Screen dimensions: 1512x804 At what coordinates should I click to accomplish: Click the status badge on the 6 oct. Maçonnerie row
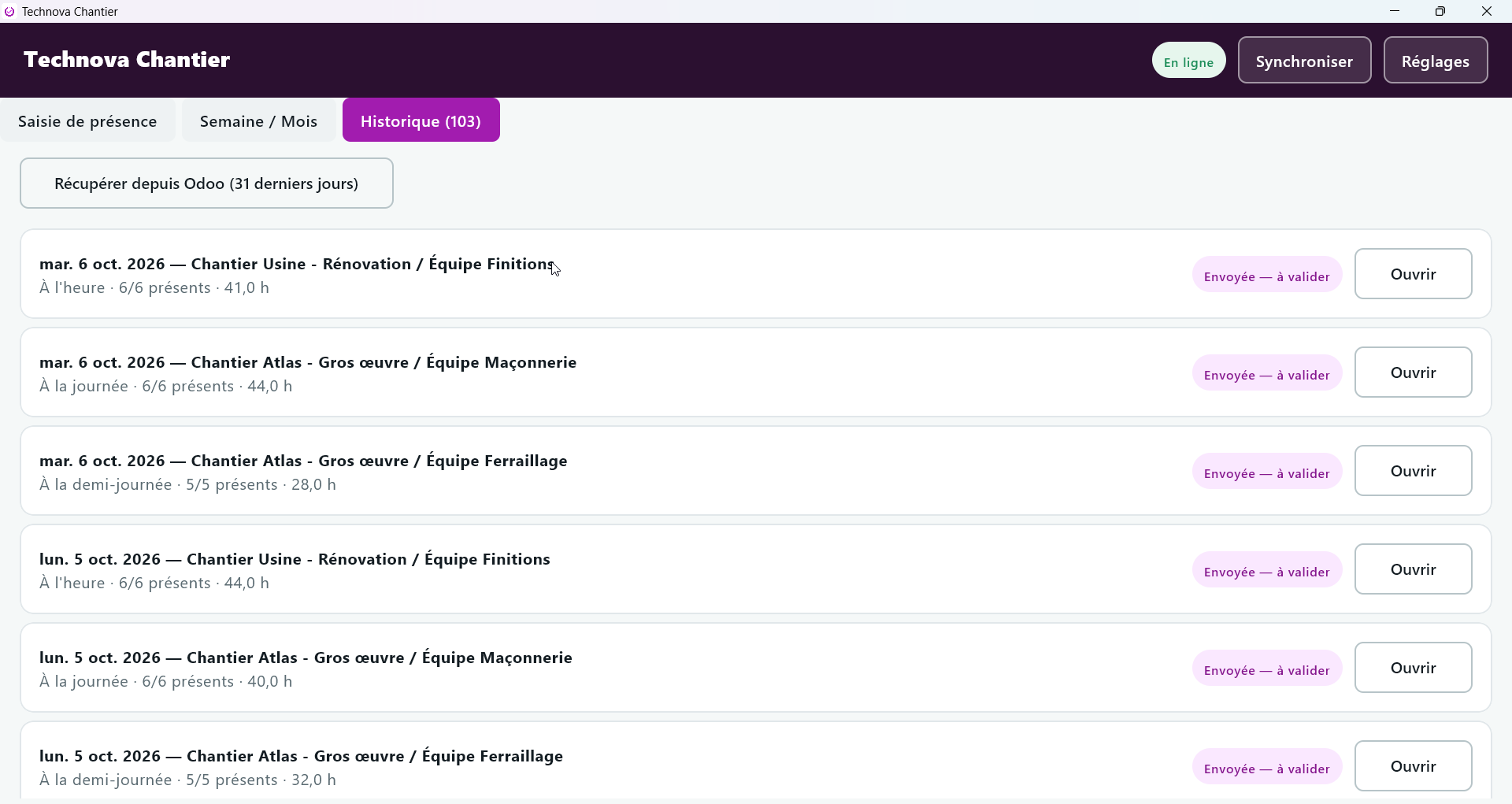point(1267,374)
